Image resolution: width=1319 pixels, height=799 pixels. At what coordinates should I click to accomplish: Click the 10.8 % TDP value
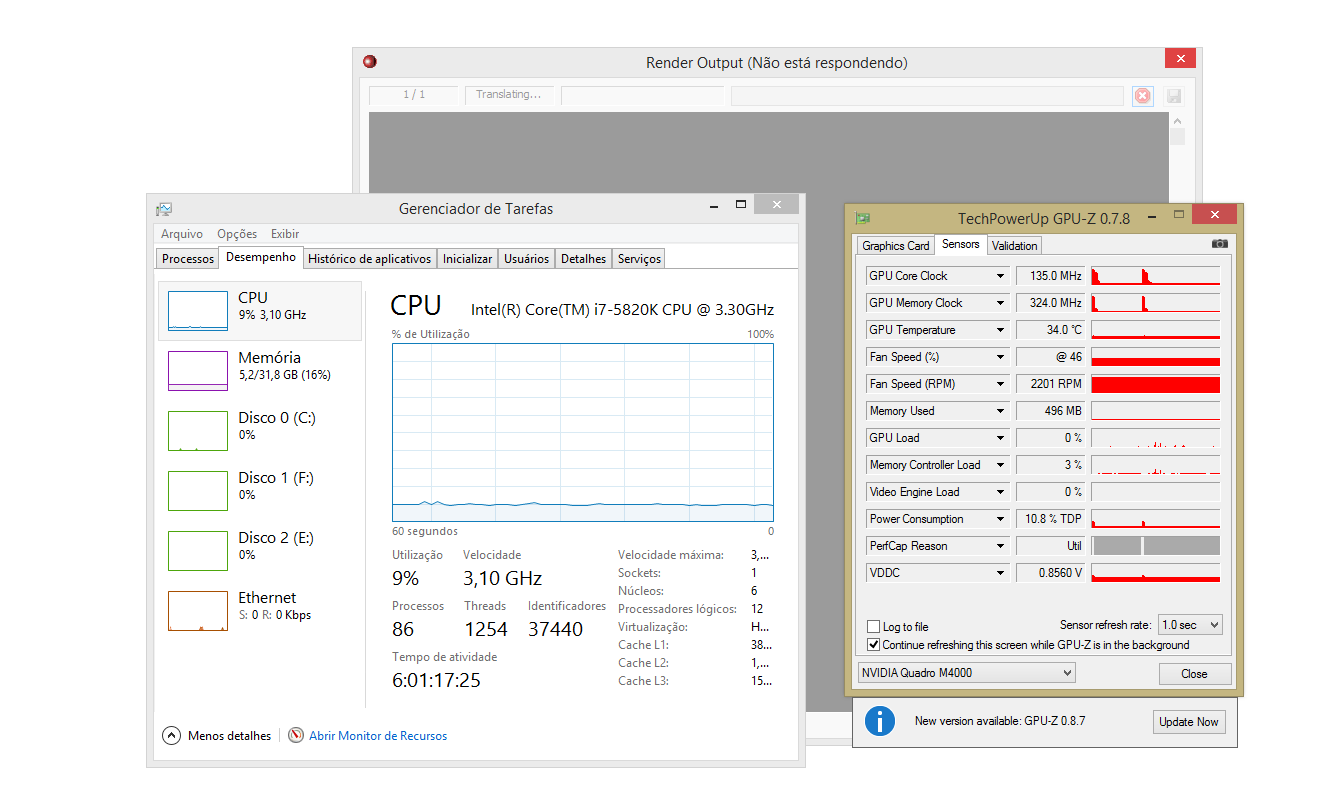pos(1051,519)
